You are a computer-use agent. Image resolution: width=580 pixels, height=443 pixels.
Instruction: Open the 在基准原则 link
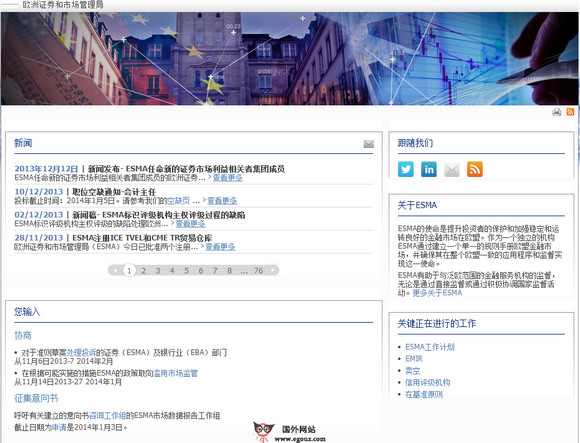tap(424, 394)
